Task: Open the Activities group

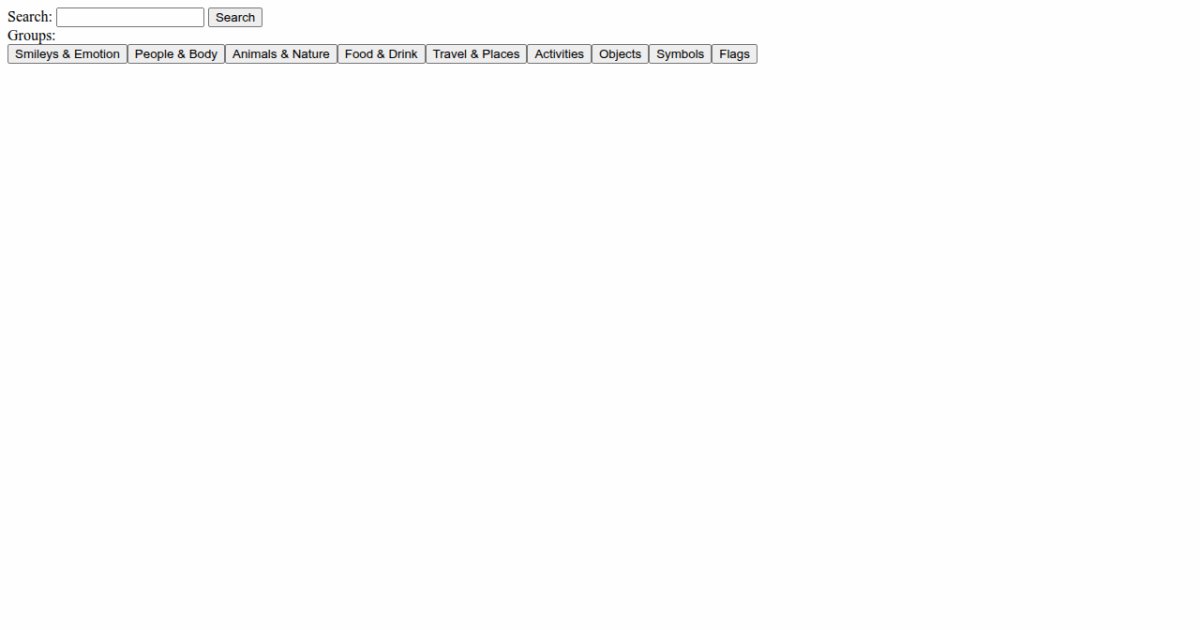Action: pos(559,54)
